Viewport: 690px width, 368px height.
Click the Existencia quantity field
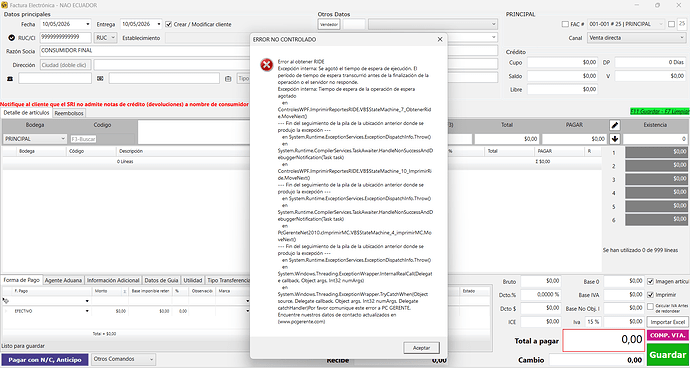click(655, 139)
